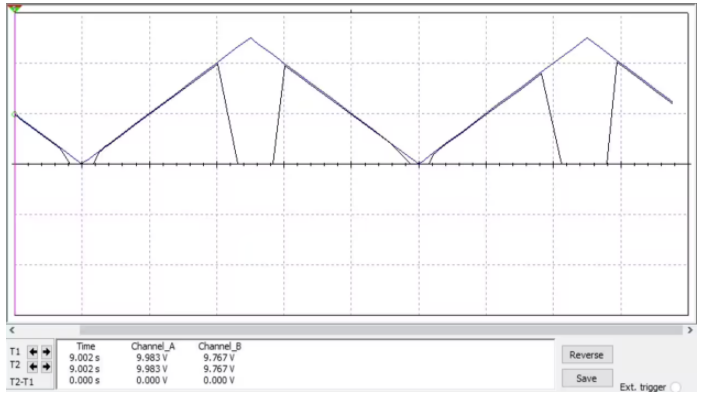Move cursor T2 left with arrow

[x=33, y=366]
